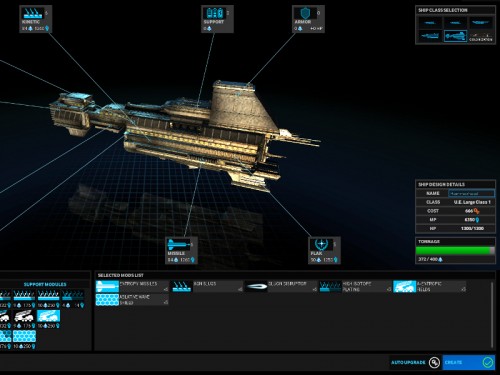Viewport: 500px width, 375px height.
Task: Select the Missile slot callout
Action: coord(181,250)
